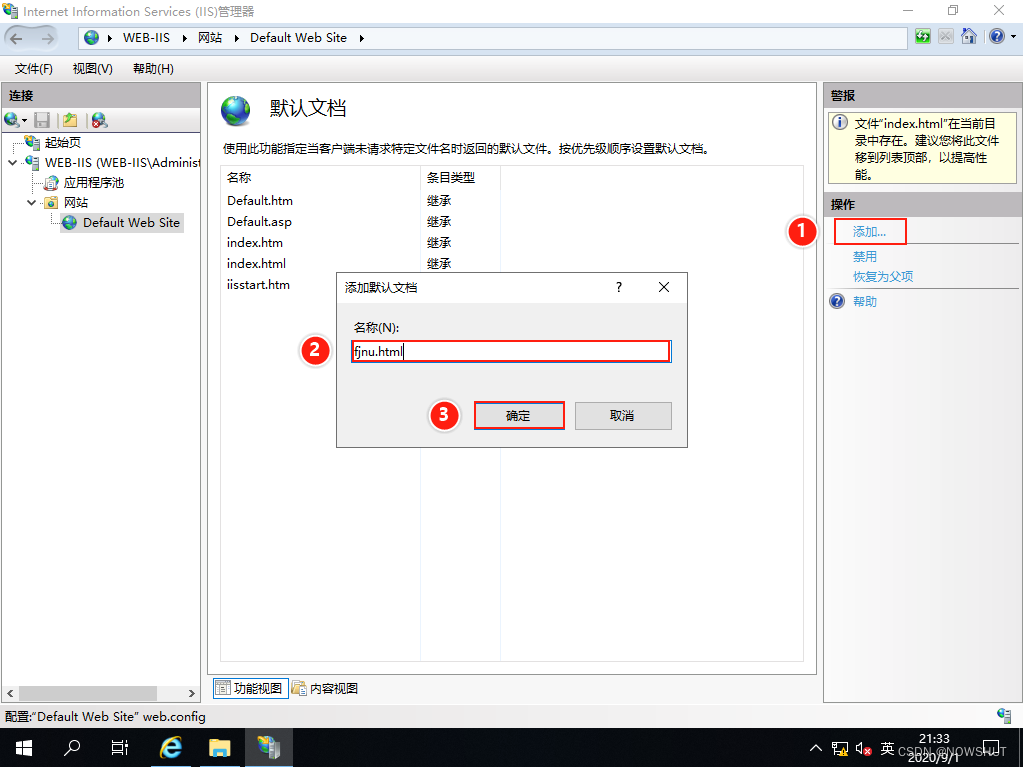Screen dimensions: 1023x767
Task: Click the green refresh icon in address bar
Action: (x=922, y=36)
